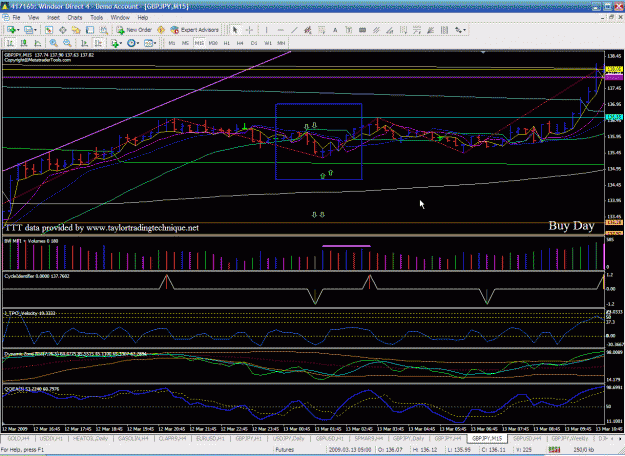Click the MetaTrader document icon beside File
This screenshot has height=456, width=625.
tap(6, 18)
